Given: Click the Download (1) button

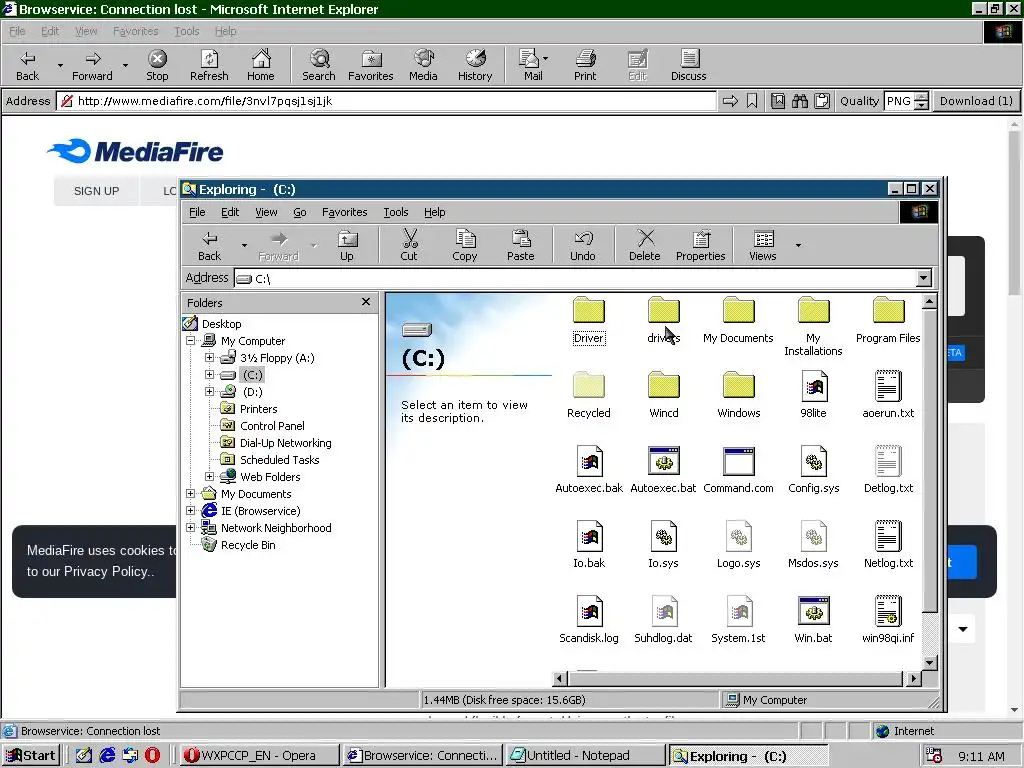Looking at the screenshot, I should [x=976, y=101].
